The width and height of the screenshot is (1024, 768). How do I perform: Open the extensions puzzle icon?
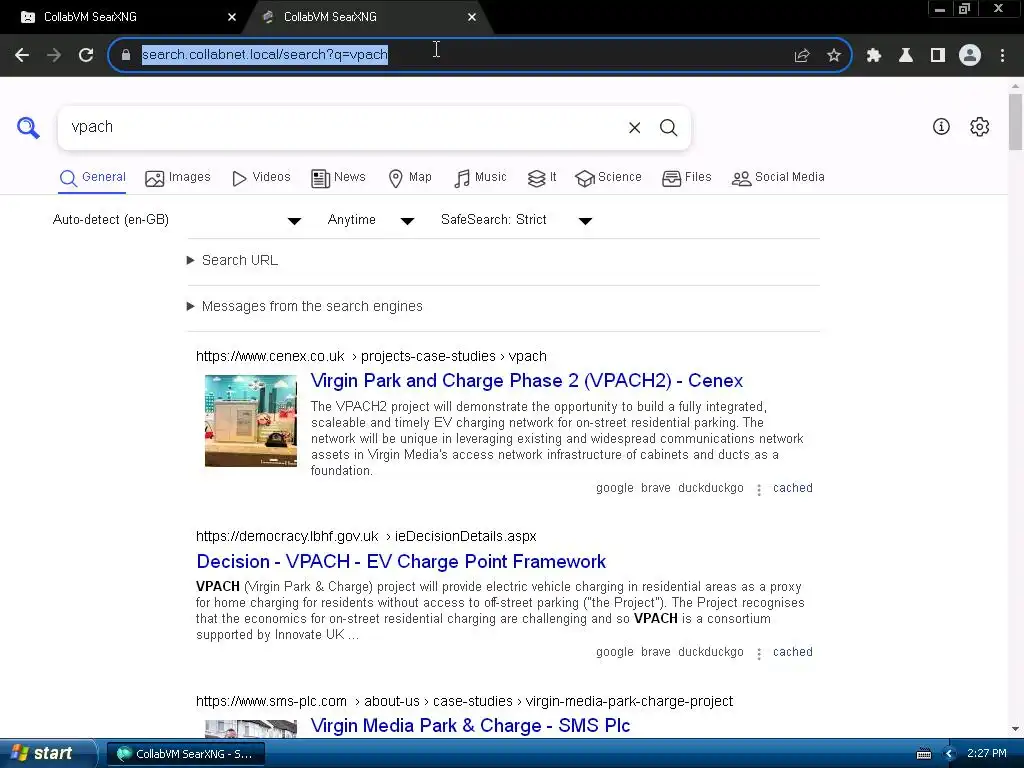pyautogui.click(x=874, y=55)
